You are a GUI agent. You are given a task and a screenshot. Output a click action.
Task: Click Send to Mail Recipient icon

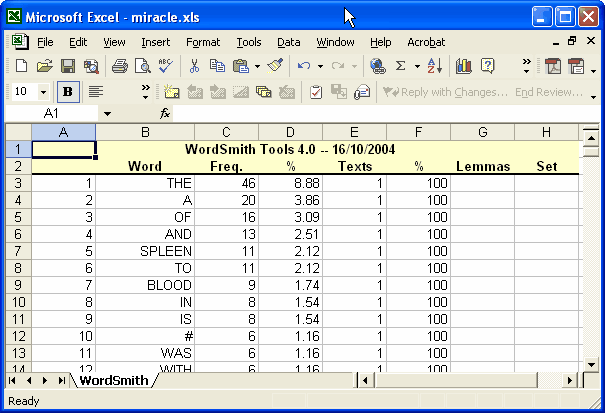(x=362, y=92)
